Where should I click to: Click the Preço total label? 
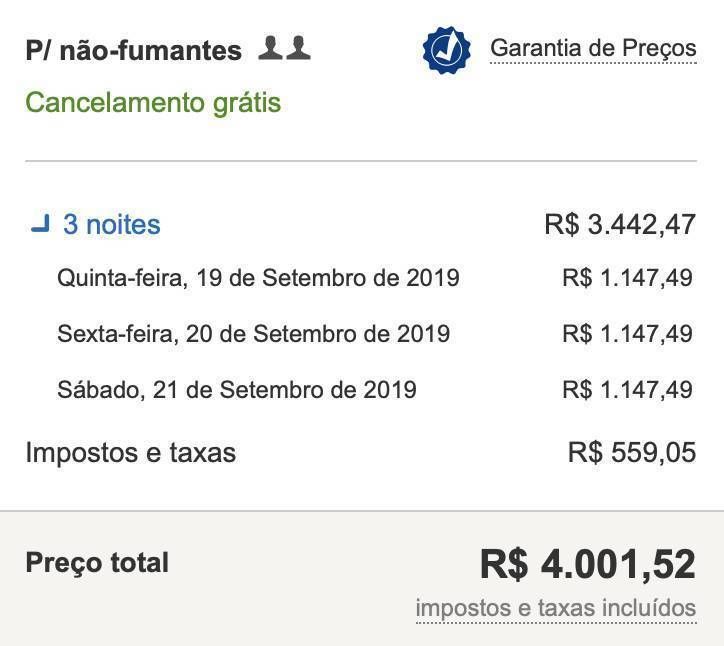tap(97, 563)
